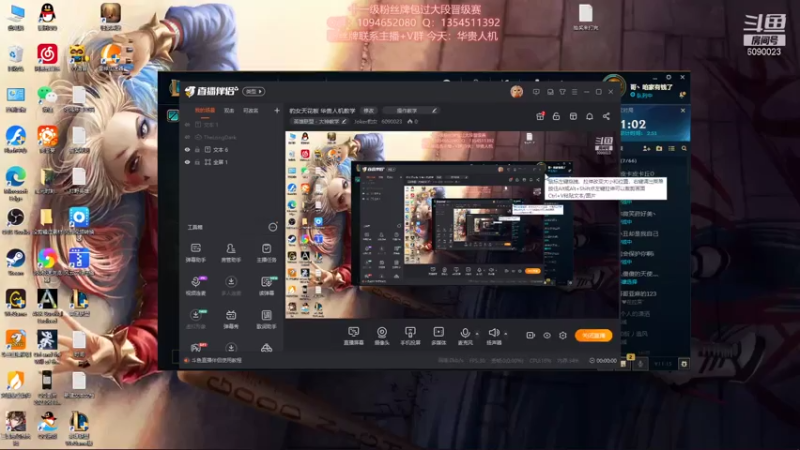Image resolution: width=800 pixels, height=450 pixels.
Task: Add a screen capture source (直播屏幕)
Action: point(353,336)
